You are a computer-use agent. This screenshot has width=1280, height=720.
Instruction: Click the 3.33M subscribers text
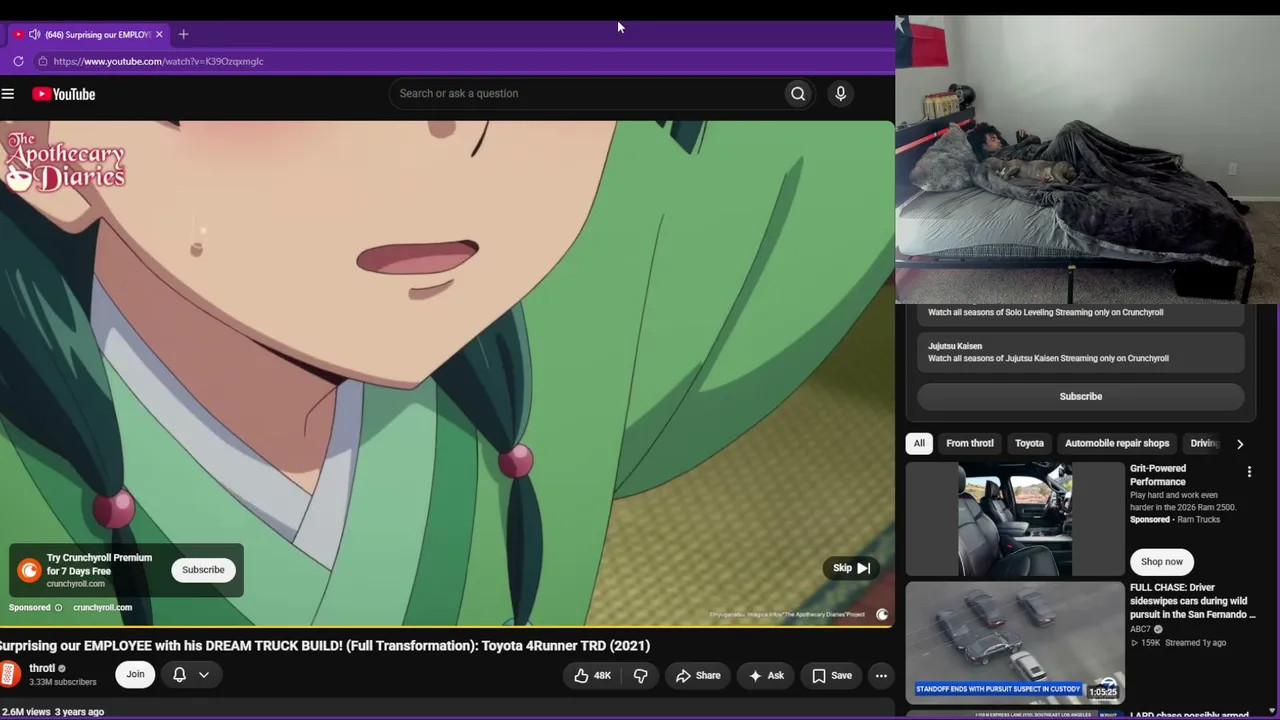click(63, 682)
